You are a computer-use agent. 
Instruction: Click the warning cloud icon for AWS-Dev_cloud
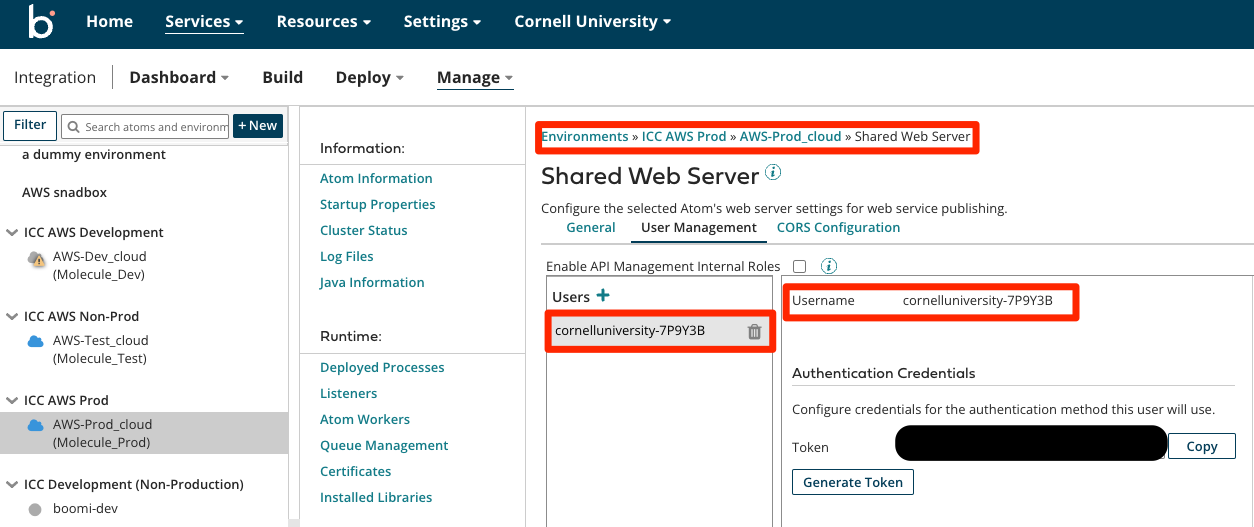[37, 260]
